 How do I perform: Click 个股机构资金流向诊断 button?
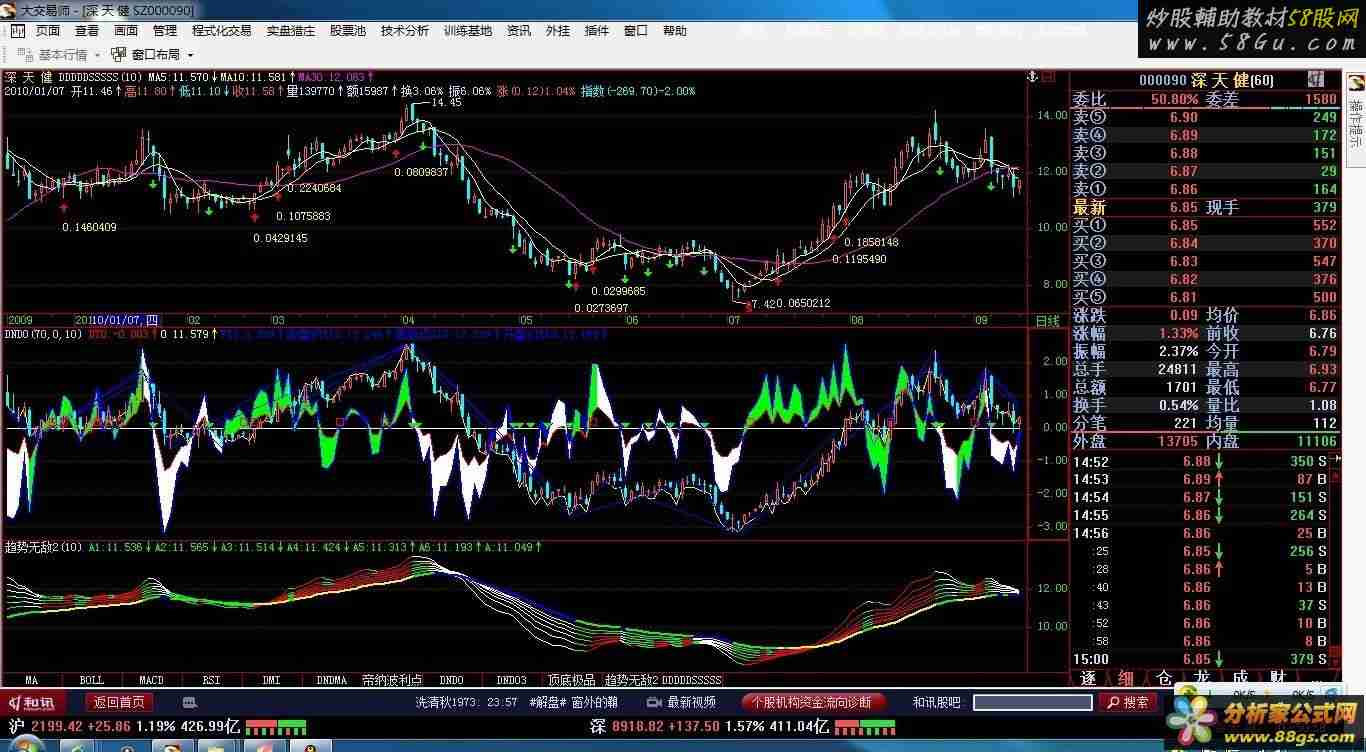pyautogui.click(x=813, y=702)
